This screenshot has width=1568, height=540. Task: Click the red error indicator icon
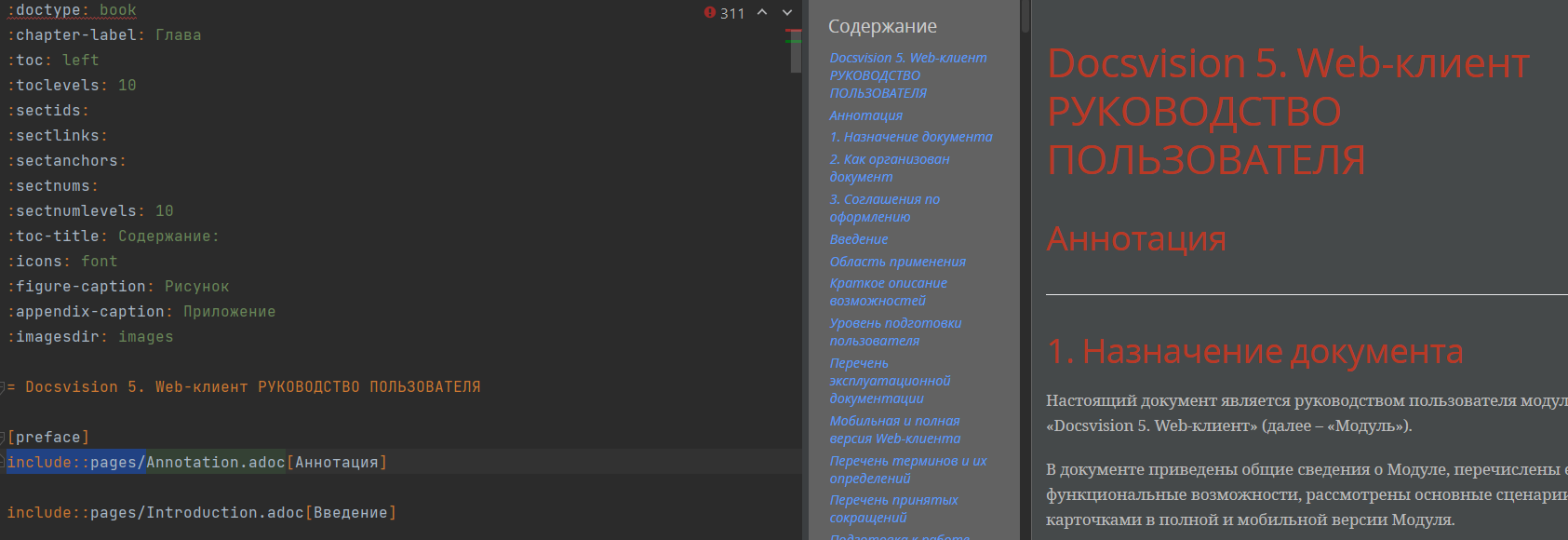coord(710,13)
